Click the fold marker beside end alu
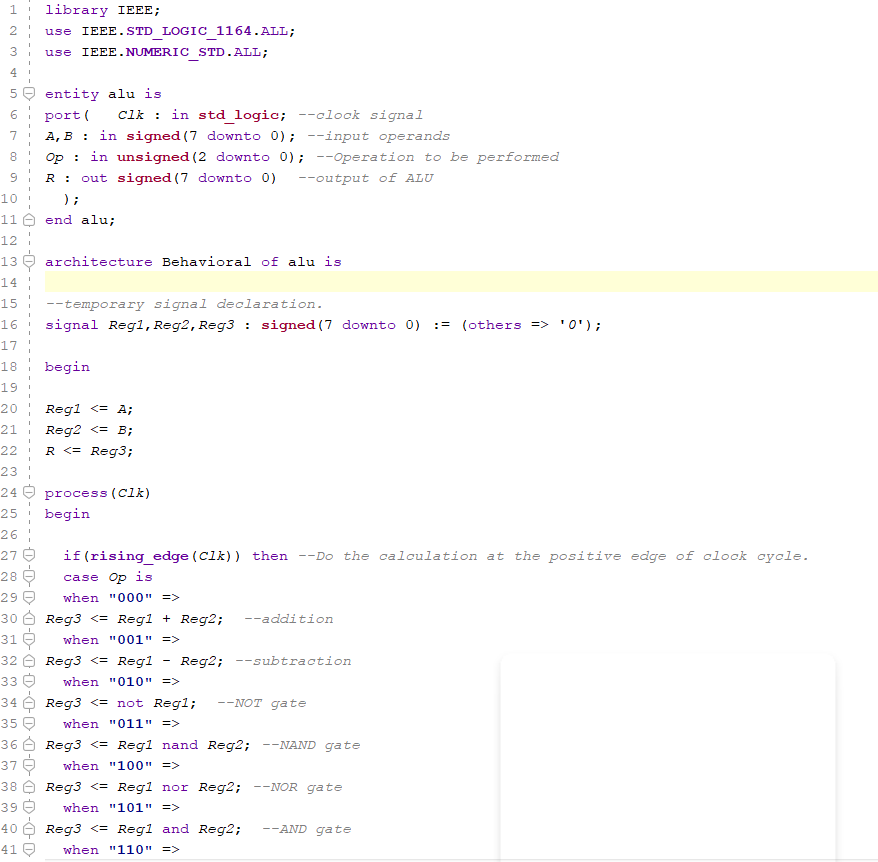This screenshot has width=878, height=862. 28,219
